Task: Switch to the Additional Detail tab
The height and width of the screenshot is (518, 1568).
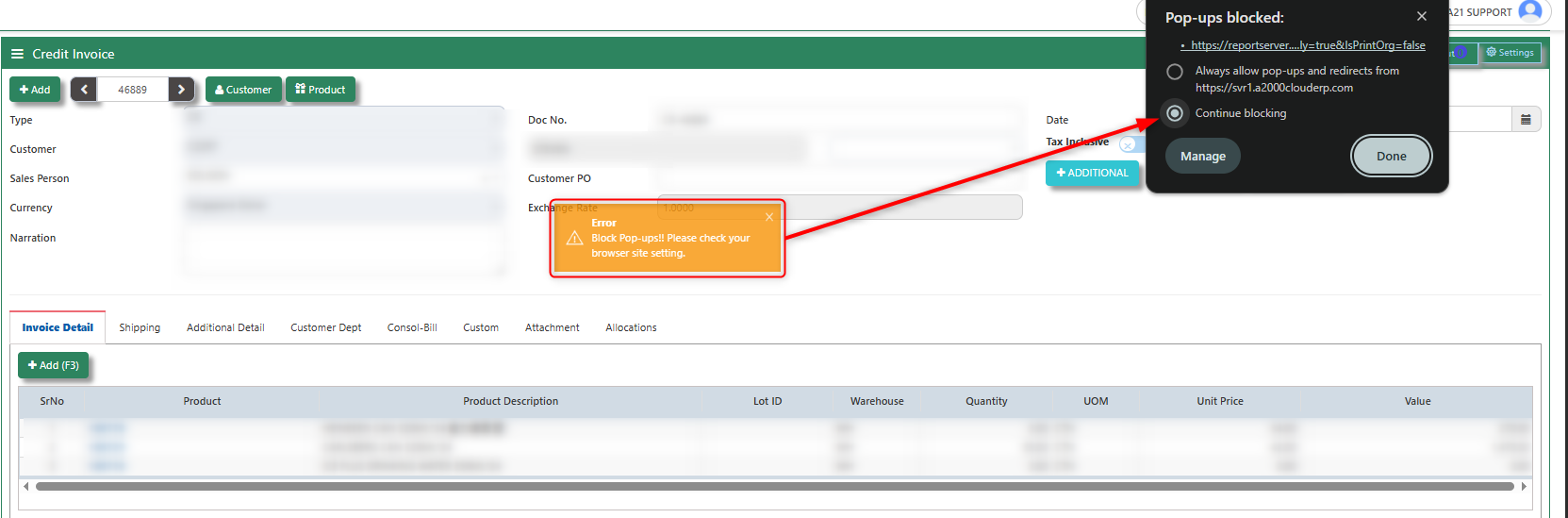Action: pyautogui.click(x=225, y=327)
